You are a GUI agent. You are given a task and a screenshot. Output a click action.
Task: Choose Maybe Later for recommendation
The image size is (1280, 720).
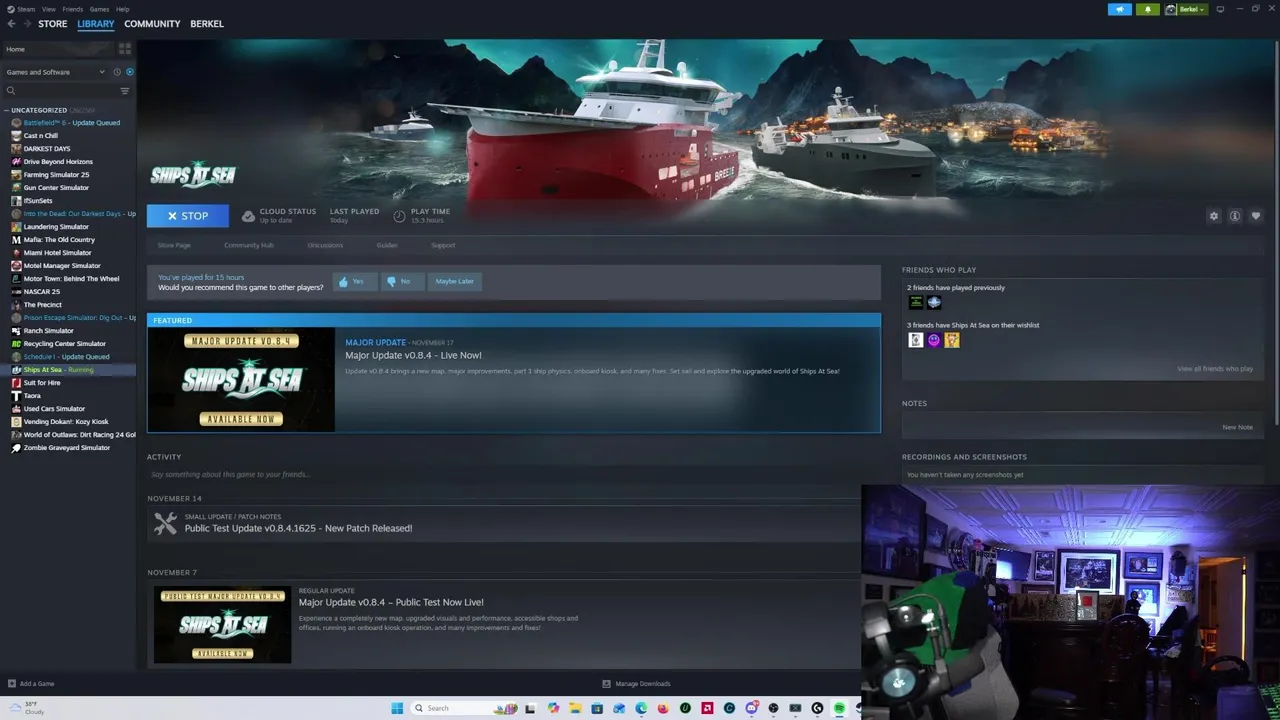coord(454,281)
